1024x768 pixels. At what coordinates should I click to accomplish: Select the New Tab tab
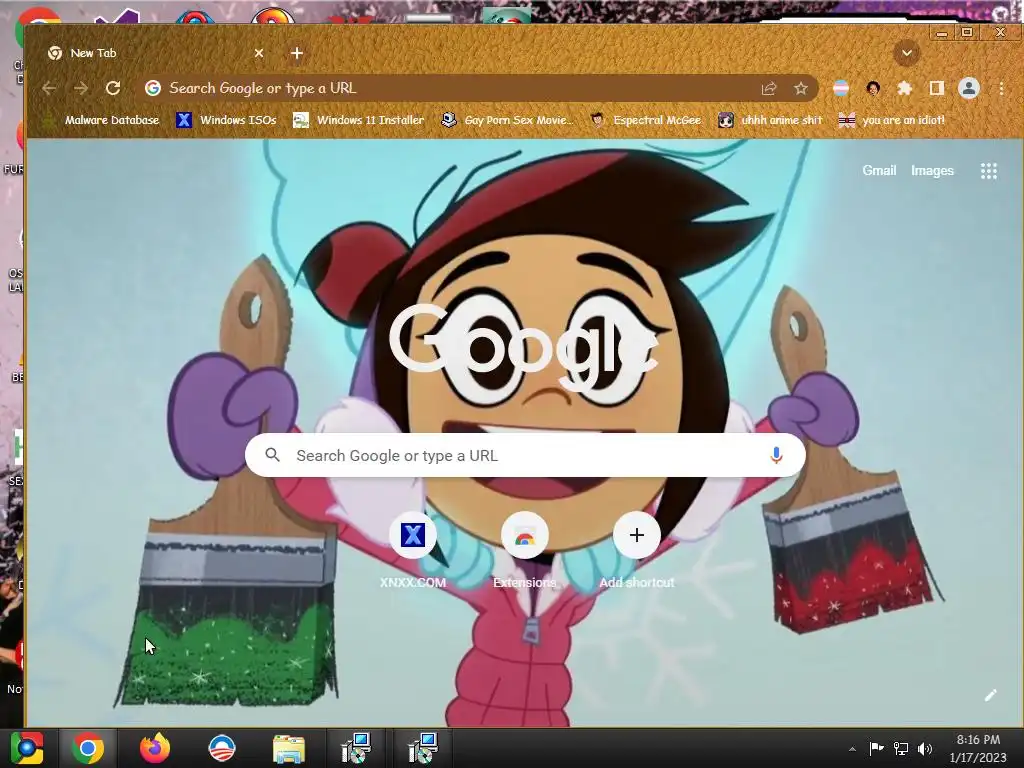[155, 53]
